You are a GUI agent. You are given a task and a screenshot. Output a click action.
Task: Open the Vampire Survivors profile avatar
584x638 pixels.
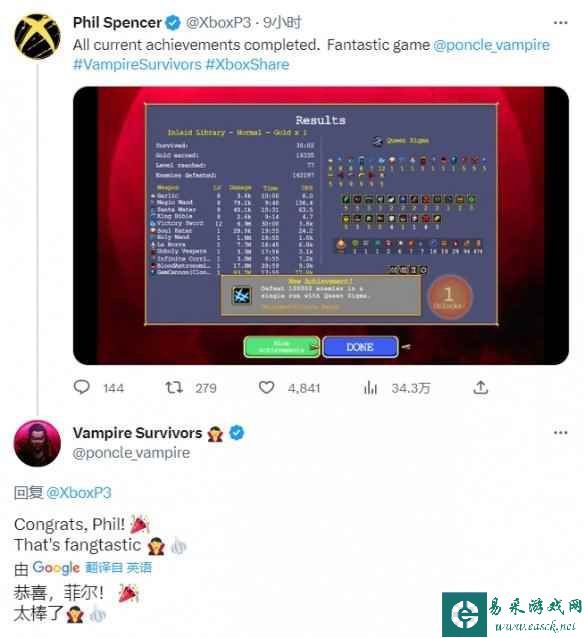(37, 444)
